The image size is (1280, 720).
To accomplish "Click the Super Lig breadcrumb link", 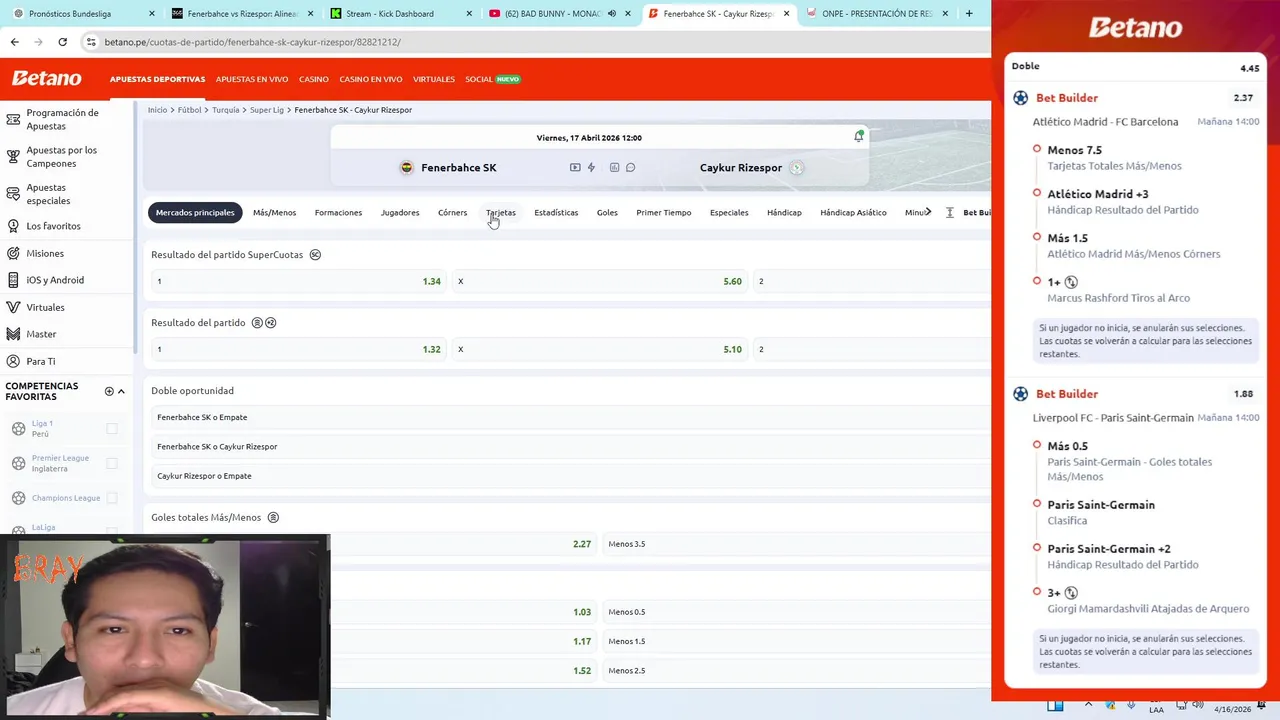I will 267,110.
